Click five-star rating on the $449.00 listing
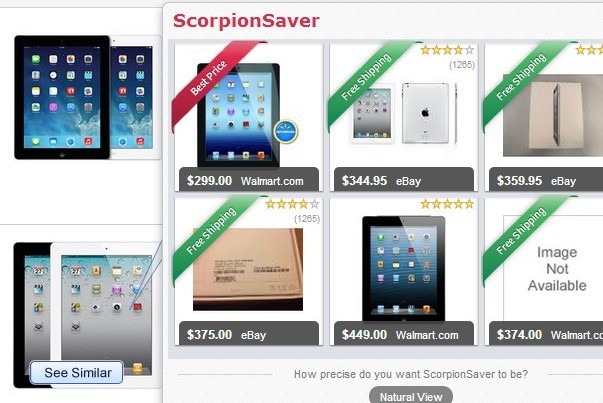Screen dimensions: 603x403 pyautogui.click(x=447, y=204)
